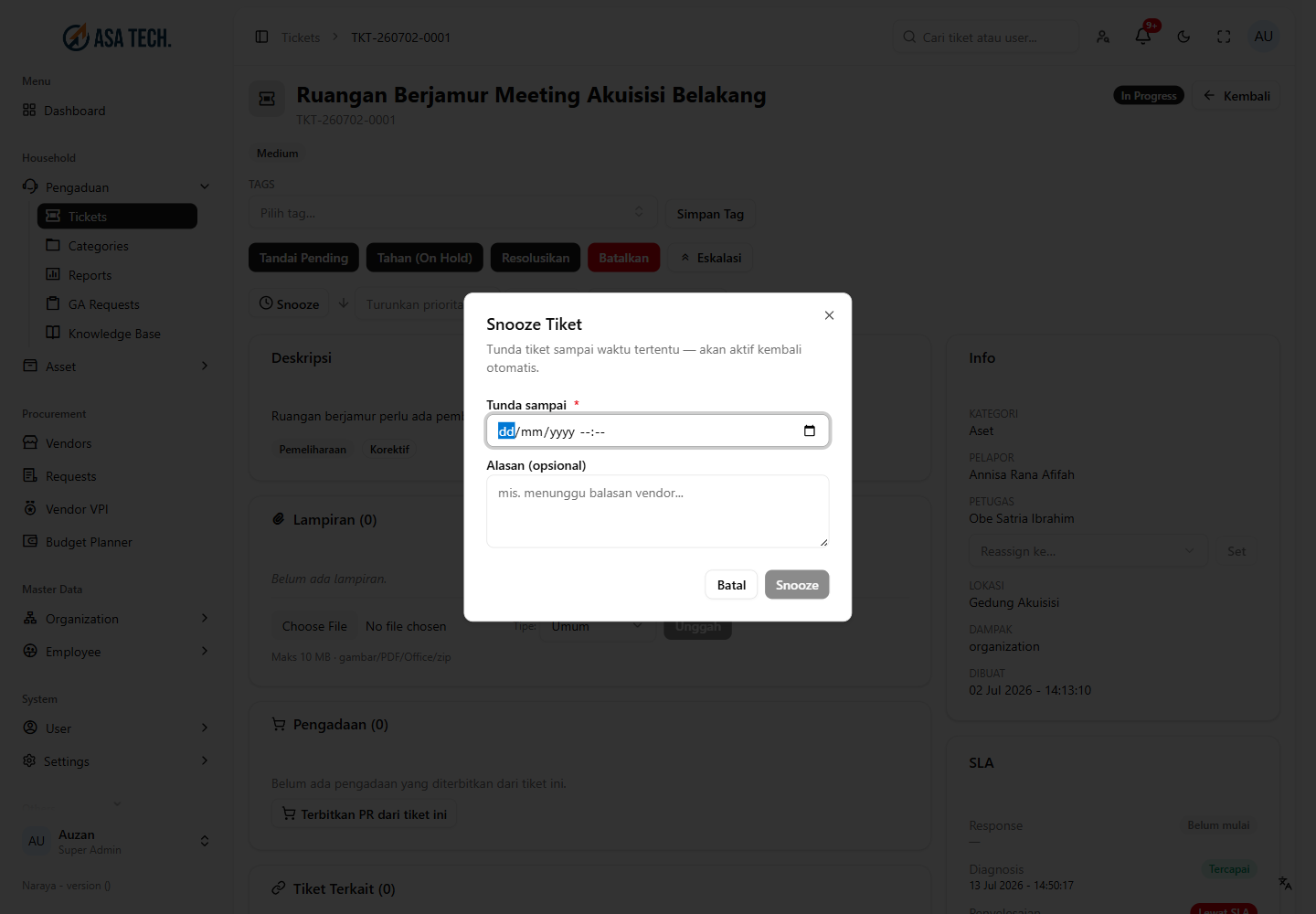This screenshot has width=1316, height=914.
Task: Toggle dark mode with the moon icon
Action: (x=1183, y=37)
